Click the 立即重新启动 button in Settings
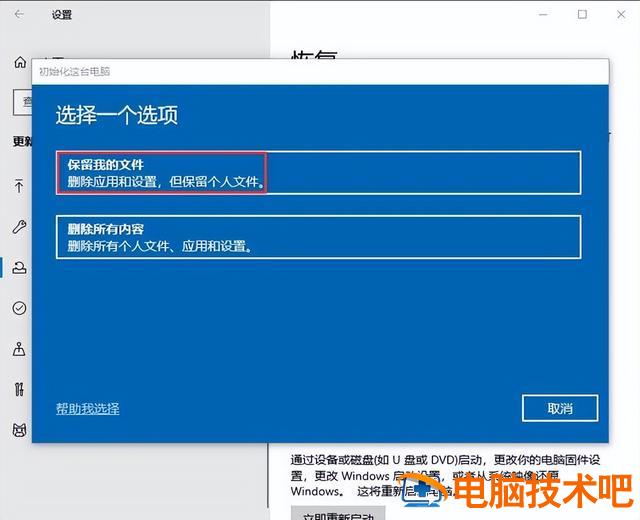The image size is (640, 520). pos(338,513)
